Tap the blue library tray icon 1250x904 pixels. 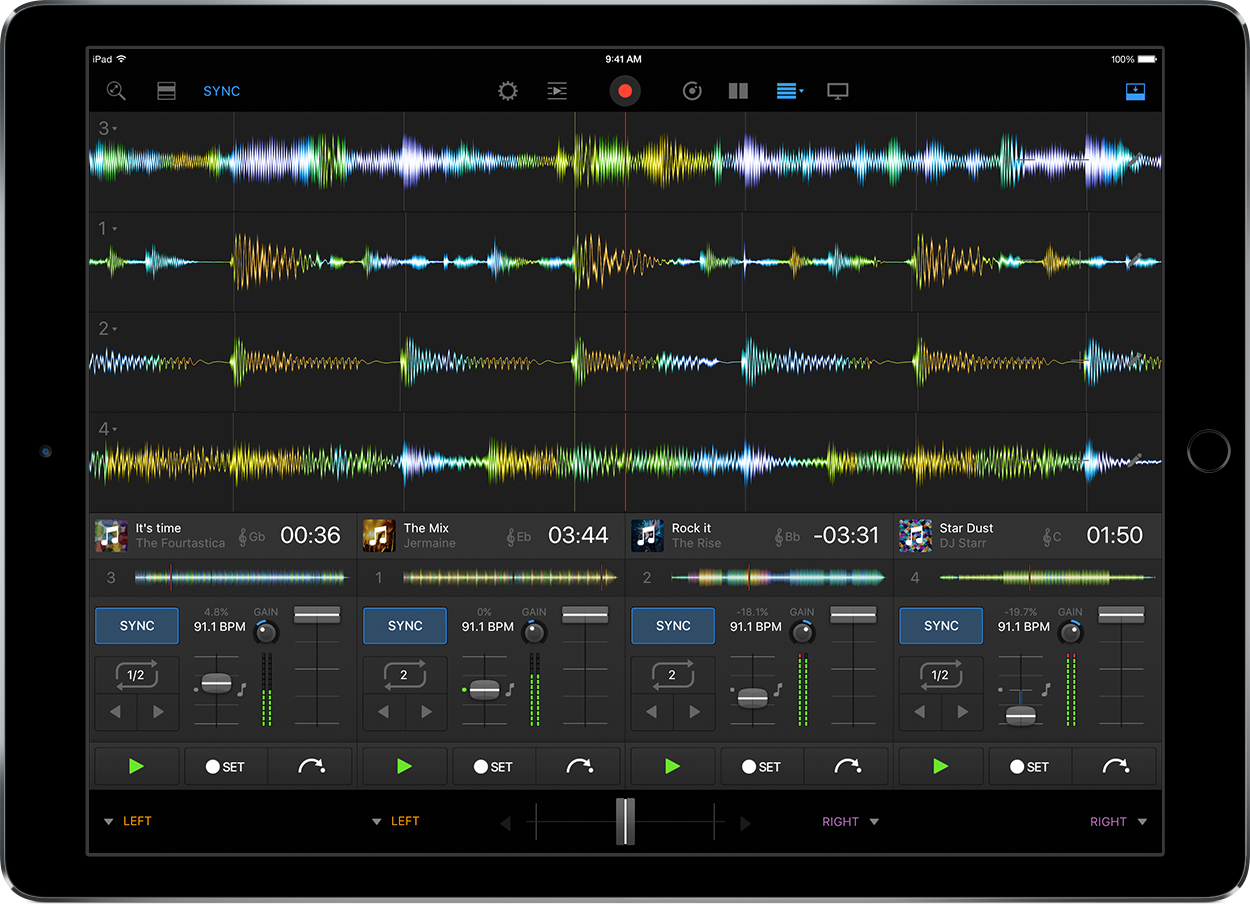[1135, 91]
